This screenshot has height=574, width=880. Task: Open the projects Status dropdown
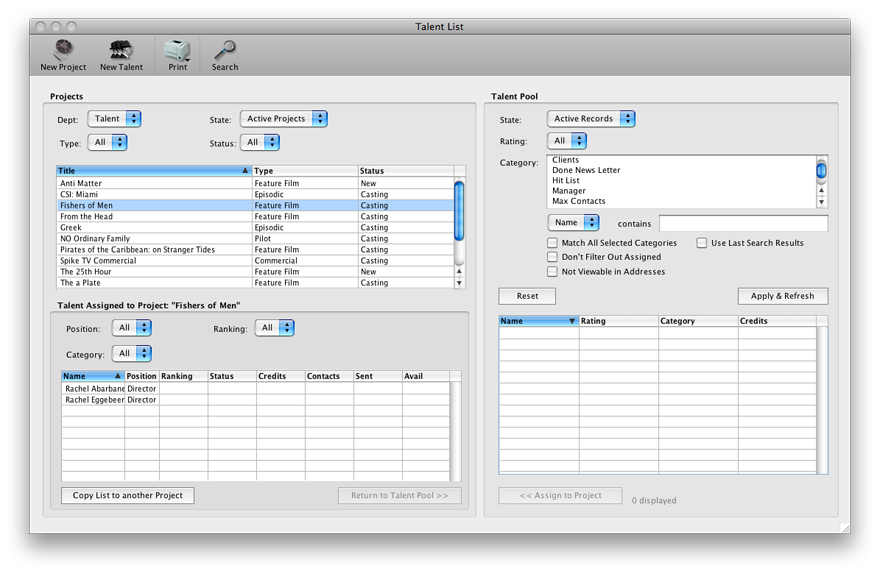pyautogui.click(x=260, y=143)
